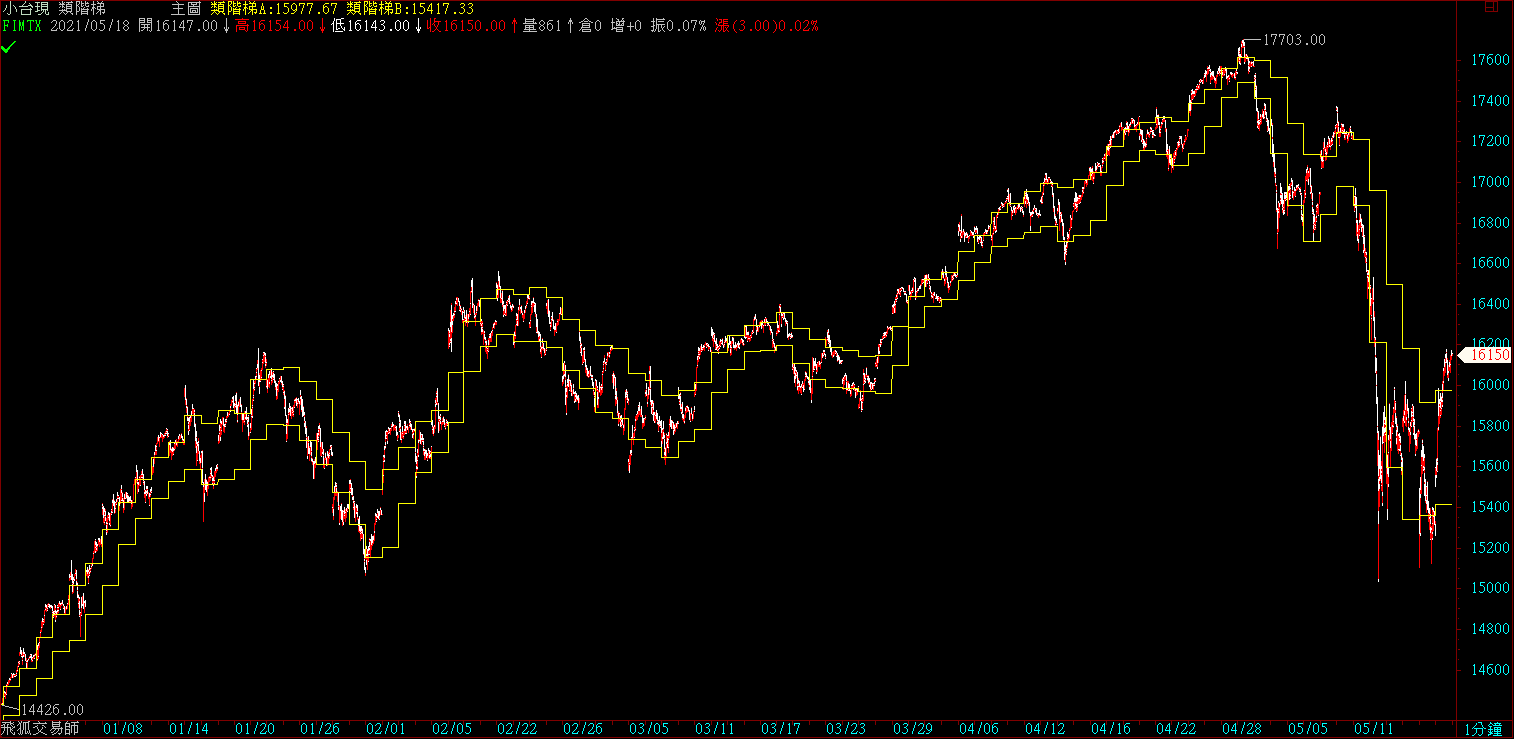Click the high price 高16154.00
The height and width of the screenshot is (739, 1514).
[x=275, y=26]
